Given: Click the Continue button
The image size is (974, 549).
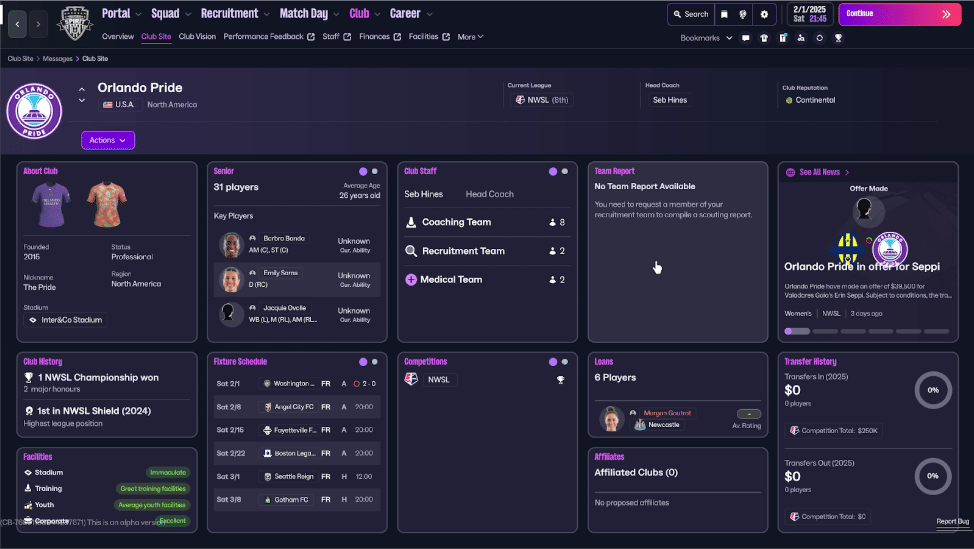Looking at the screenshot, I should [899, 14].
